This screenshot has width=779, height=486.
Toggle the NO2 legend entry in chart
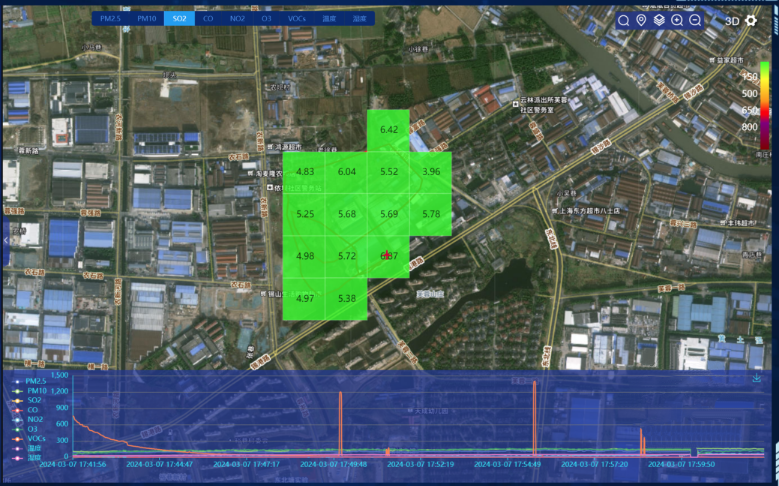click(x=30, y=419)
